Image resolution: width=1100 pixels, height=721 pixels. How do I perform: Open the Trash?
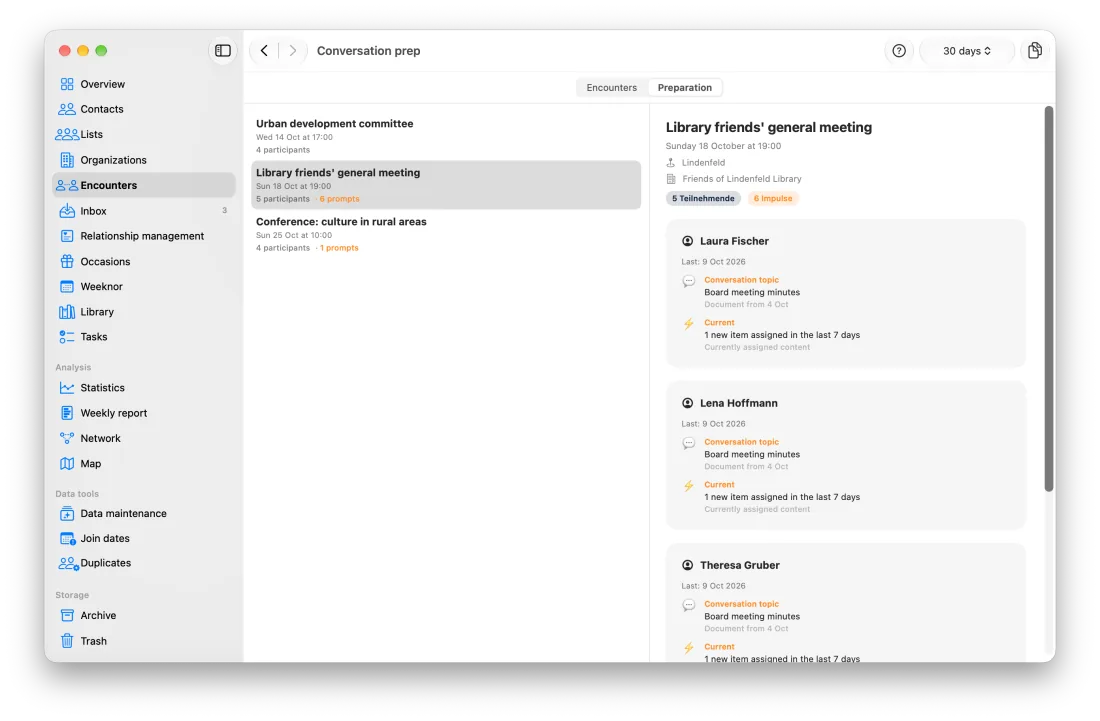coord(144,641)
